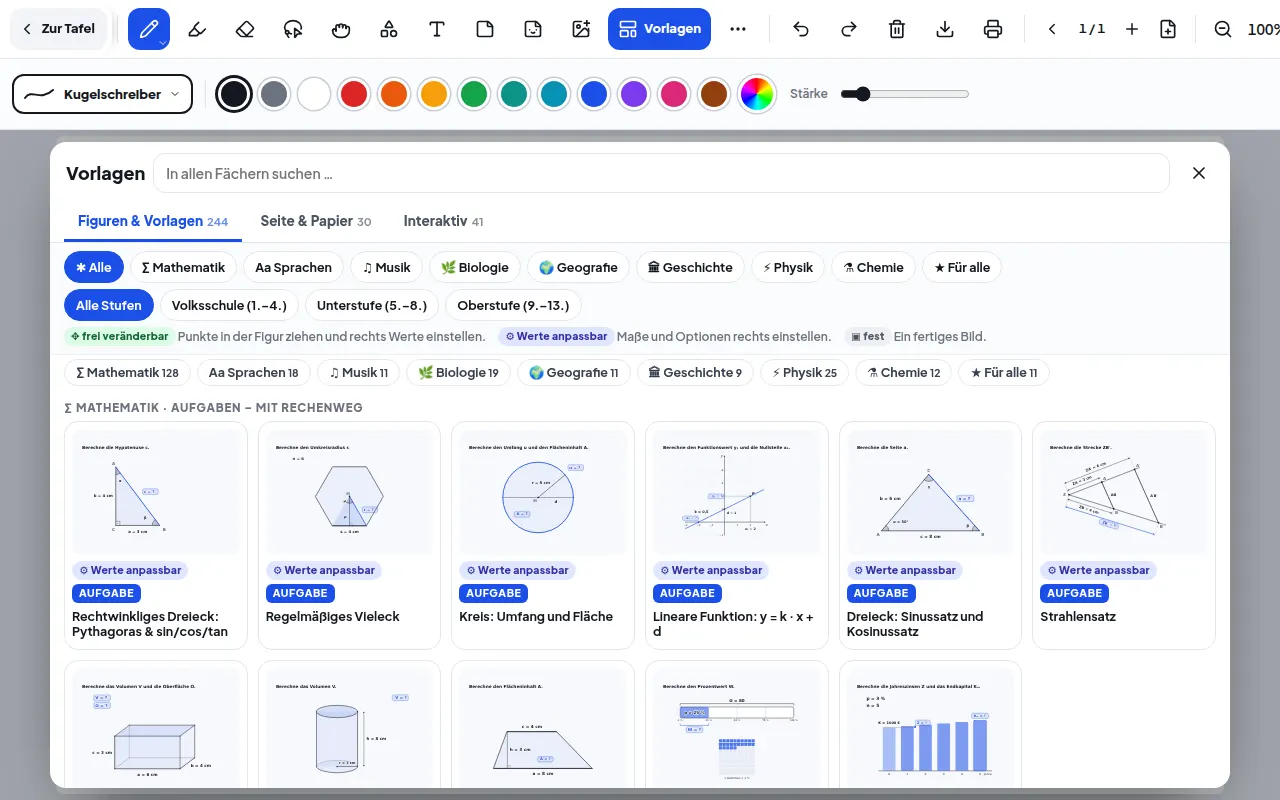Pick the red color swatch

click(x=353, y=94)
